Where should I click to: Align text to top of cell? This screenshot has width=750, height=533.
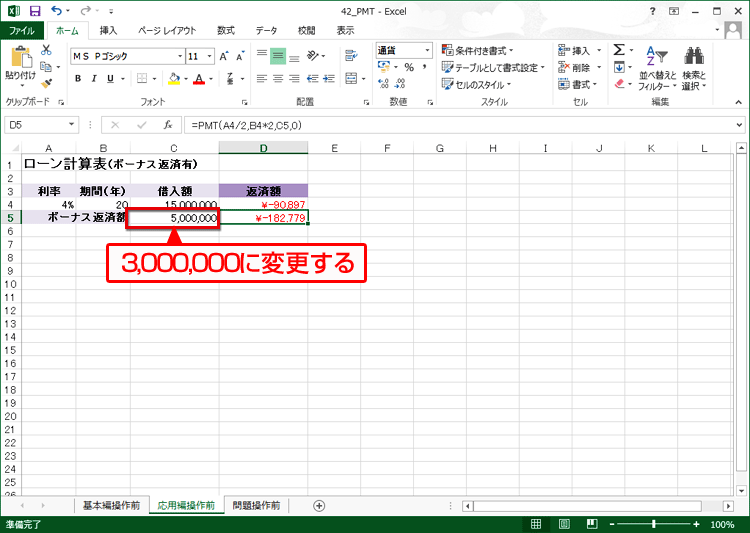click(262, 56)
